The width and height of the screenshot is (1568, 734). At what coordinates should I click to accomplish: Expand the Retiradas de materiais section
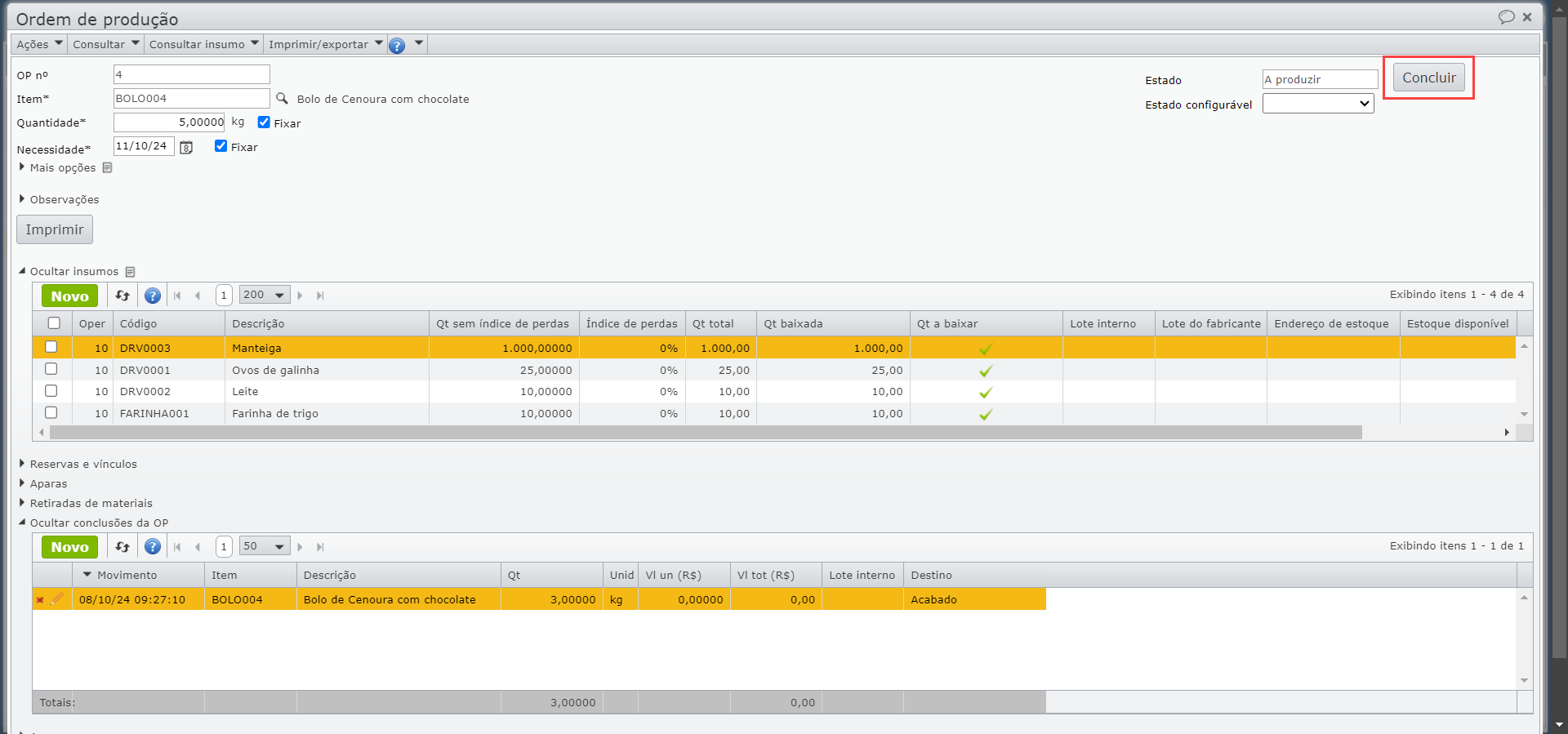point(86,503)
